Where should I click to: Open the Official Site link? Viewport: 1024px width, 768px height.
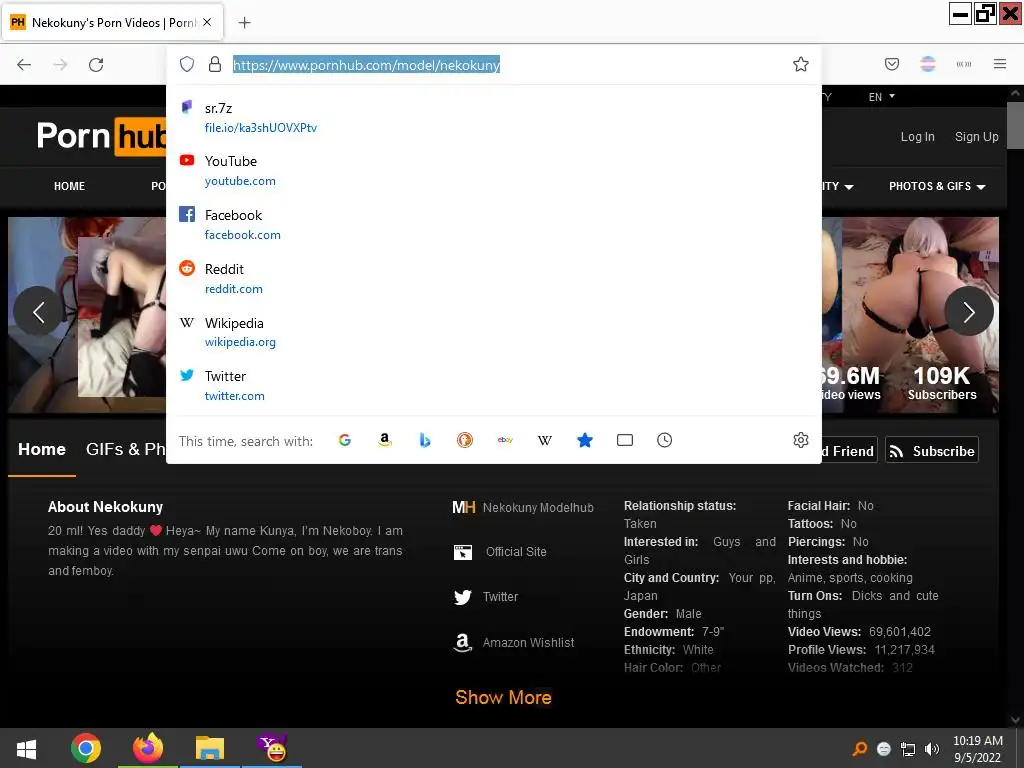tap(500, 552)
